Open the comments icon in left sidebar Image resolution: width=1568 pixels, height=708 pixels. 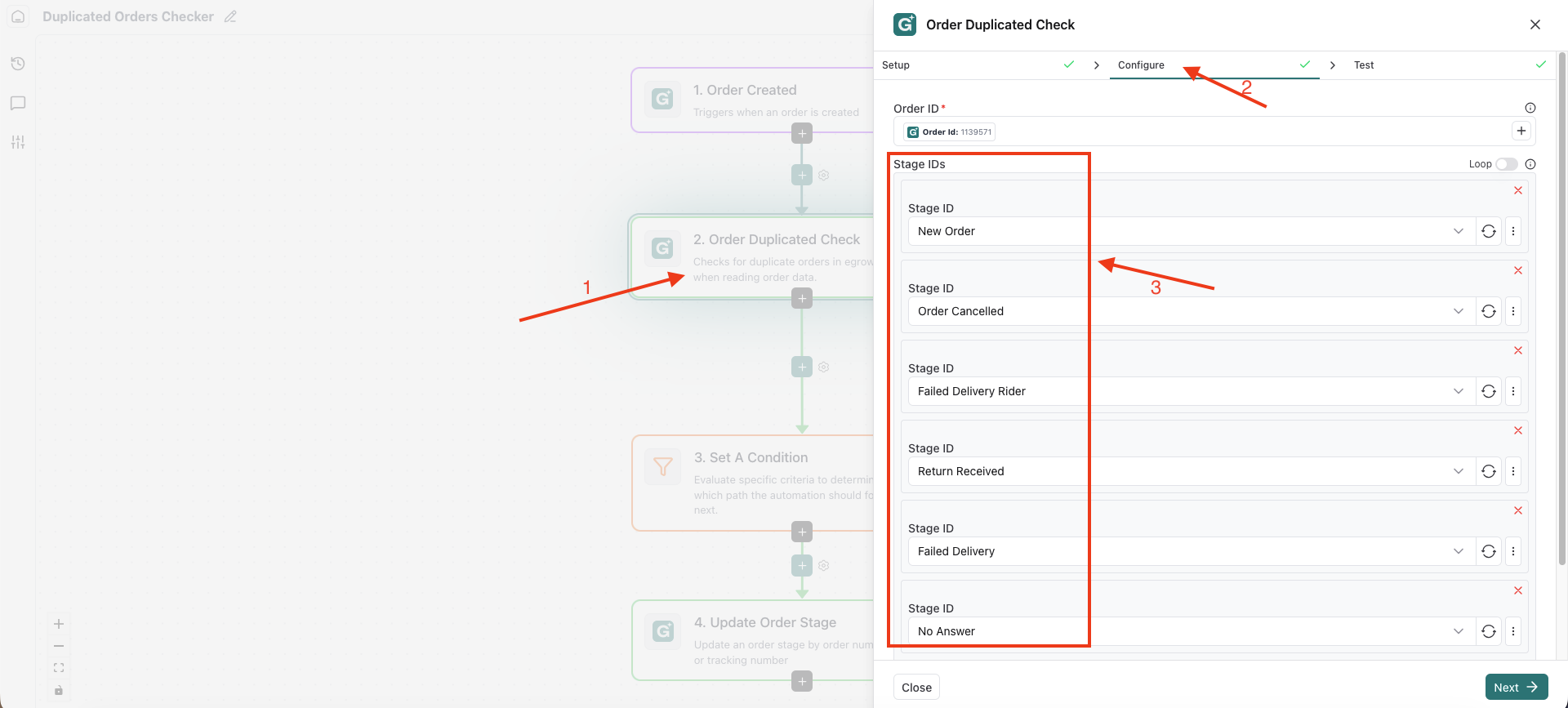coord(18,103)
